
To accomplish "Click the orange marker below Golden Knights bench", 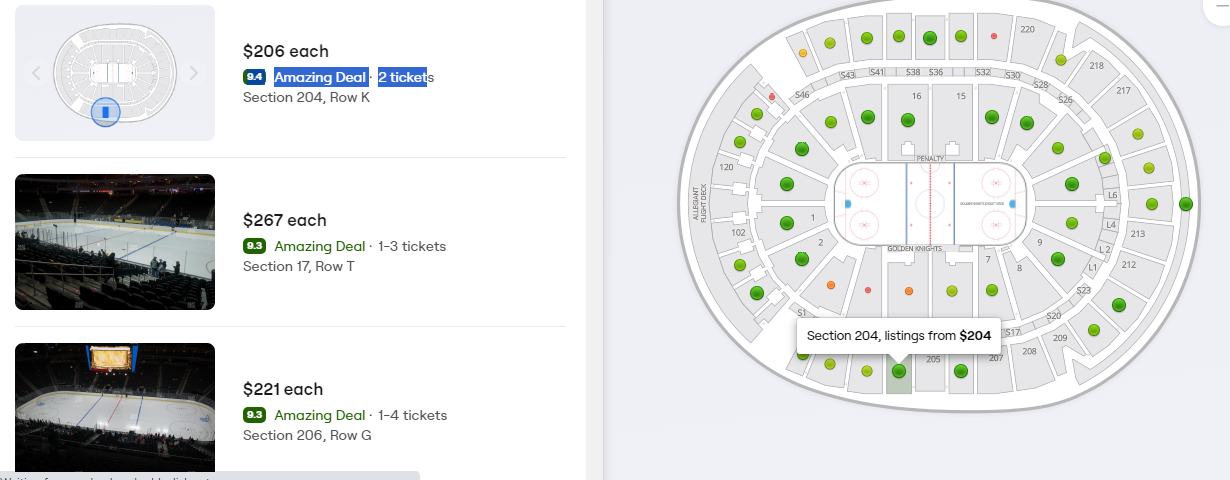I will [908, 292].
